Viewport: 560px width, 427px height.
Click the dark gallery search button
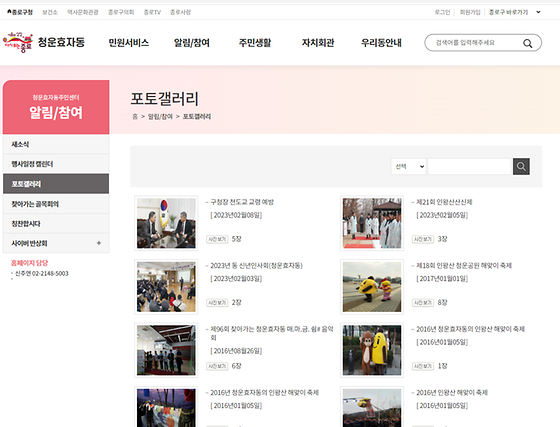point(521,166)
